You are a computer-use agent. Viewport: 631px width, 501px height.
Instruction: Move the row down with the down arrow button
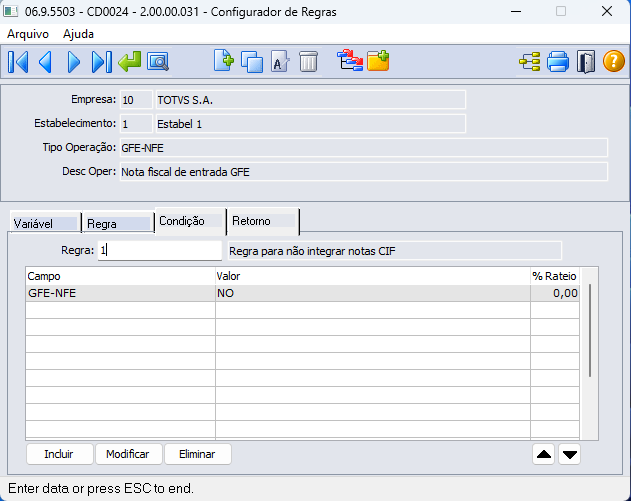point(569,454)
